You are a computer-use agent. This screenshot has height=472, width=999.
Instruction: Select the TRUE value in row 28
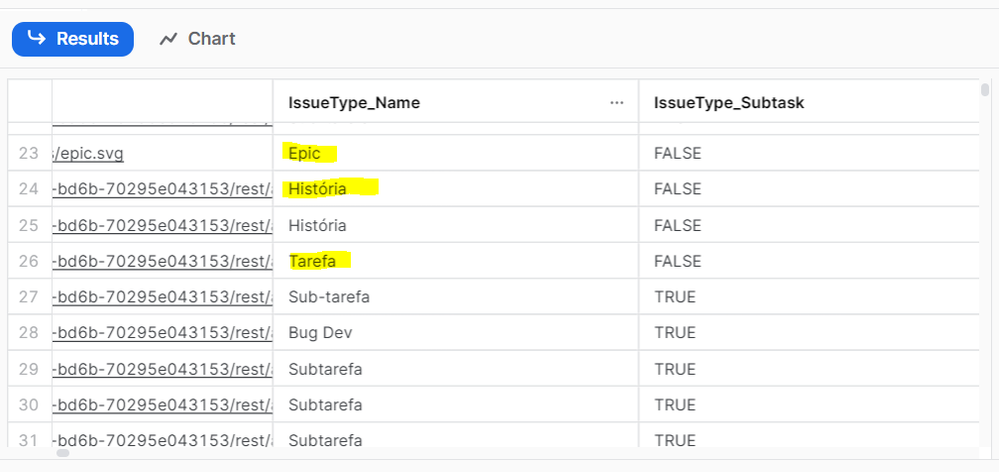click(x=675, y=333)
